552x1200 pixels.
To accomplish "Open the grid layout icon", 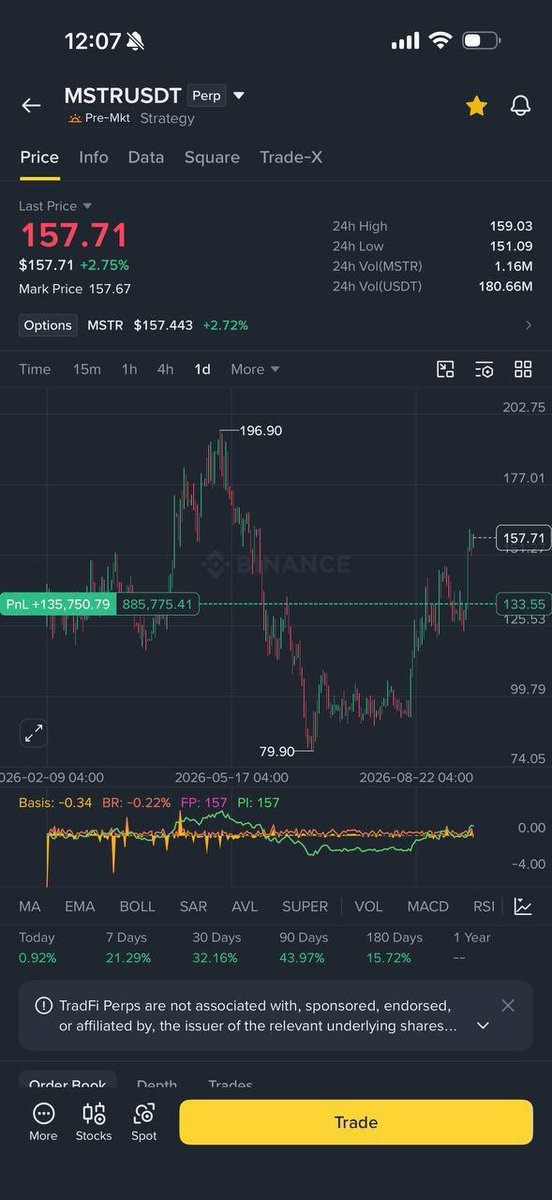I will [x=523, y=369].
